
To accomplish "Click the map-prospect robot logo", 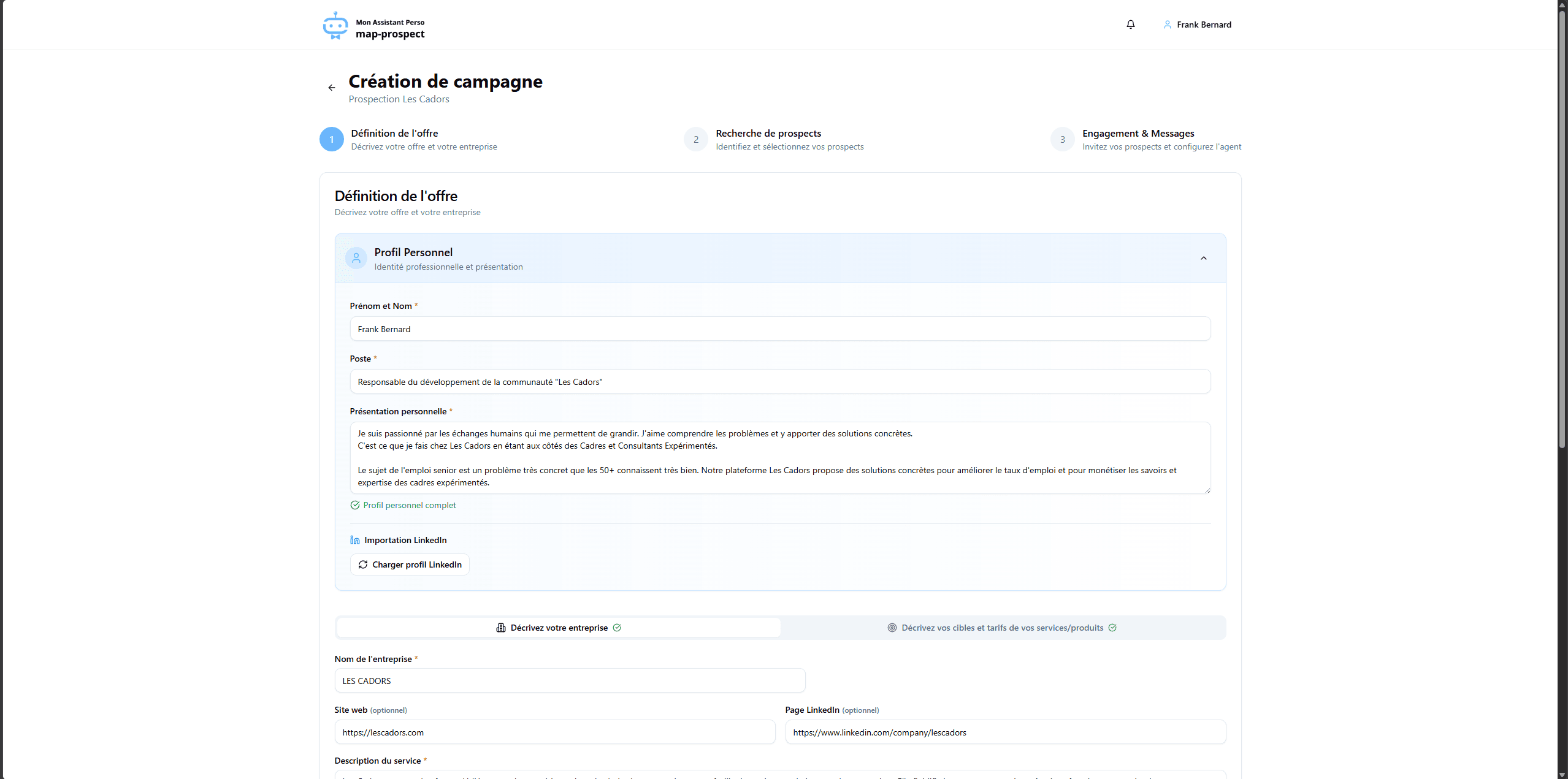I will click(x=335, y=26).
